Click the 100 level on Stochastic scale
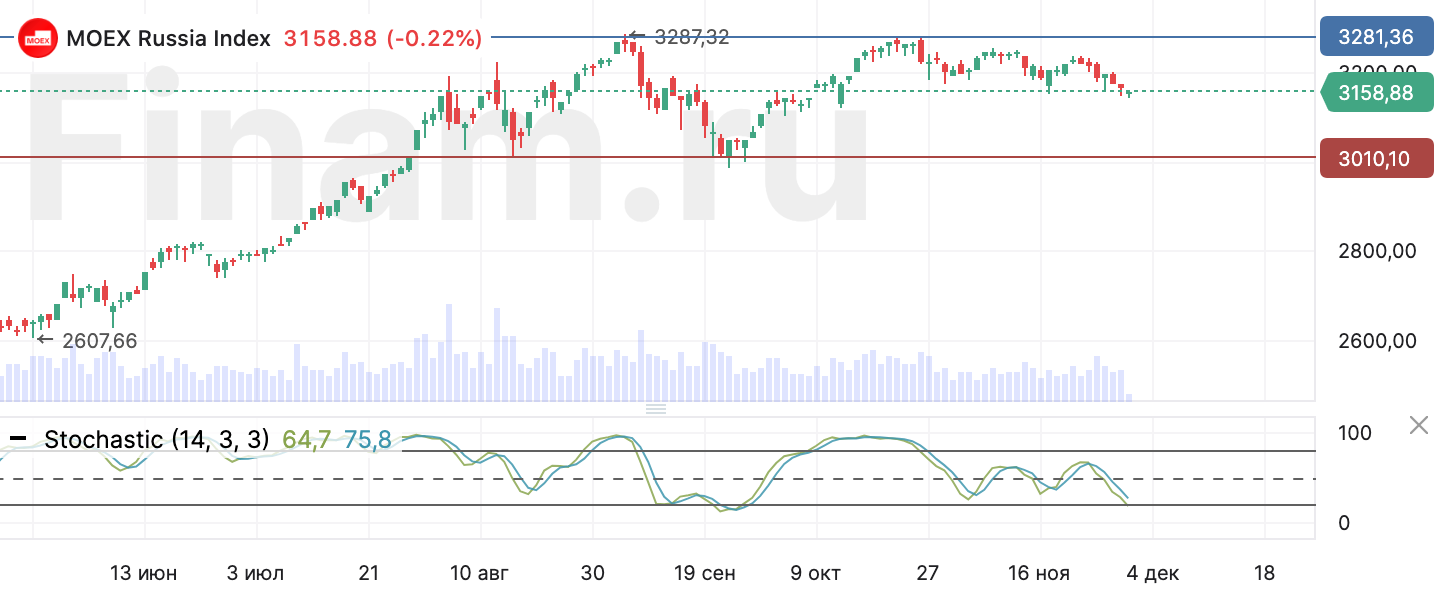Image resolution: width=1438 pixels, height=600 pixels. click(1354, 433)
